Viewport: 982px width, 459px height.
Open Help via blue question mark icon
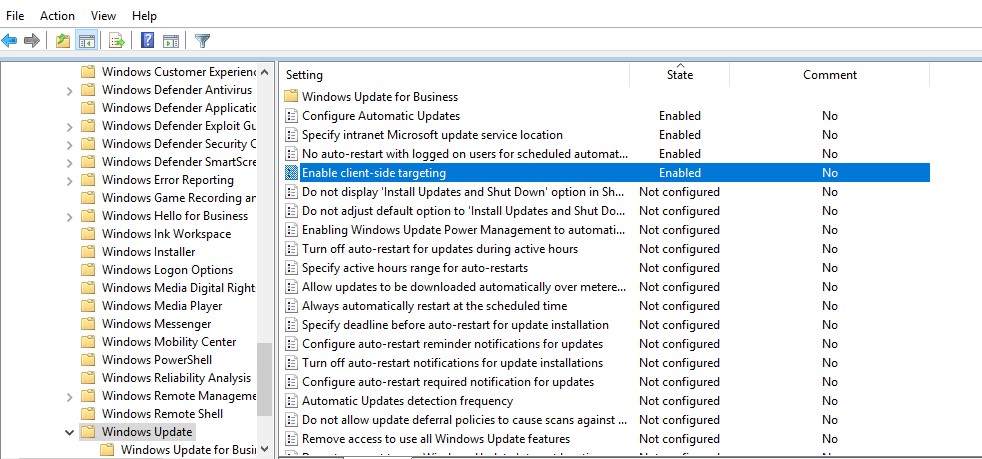coord(147,41)
